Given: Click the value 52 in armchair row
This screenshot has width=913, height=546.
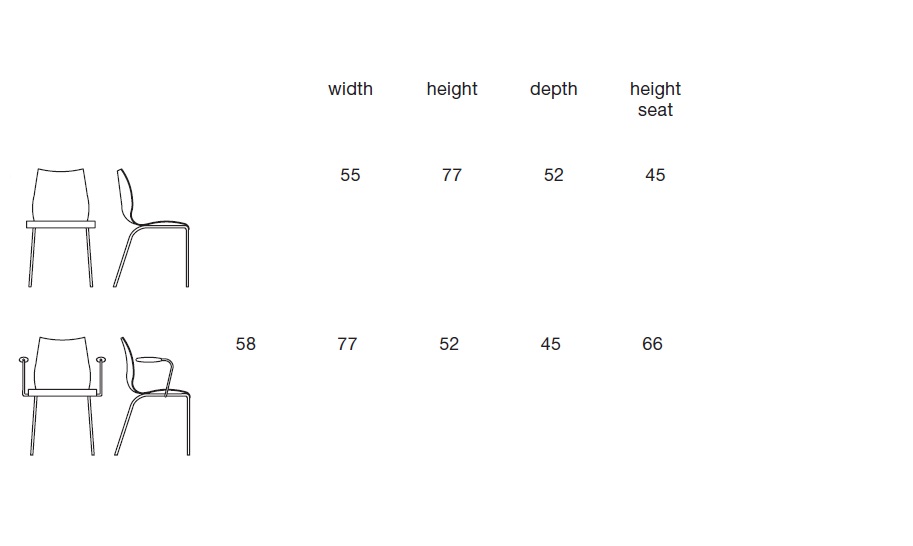Looking at the screenshot, I should coord(449,344).
